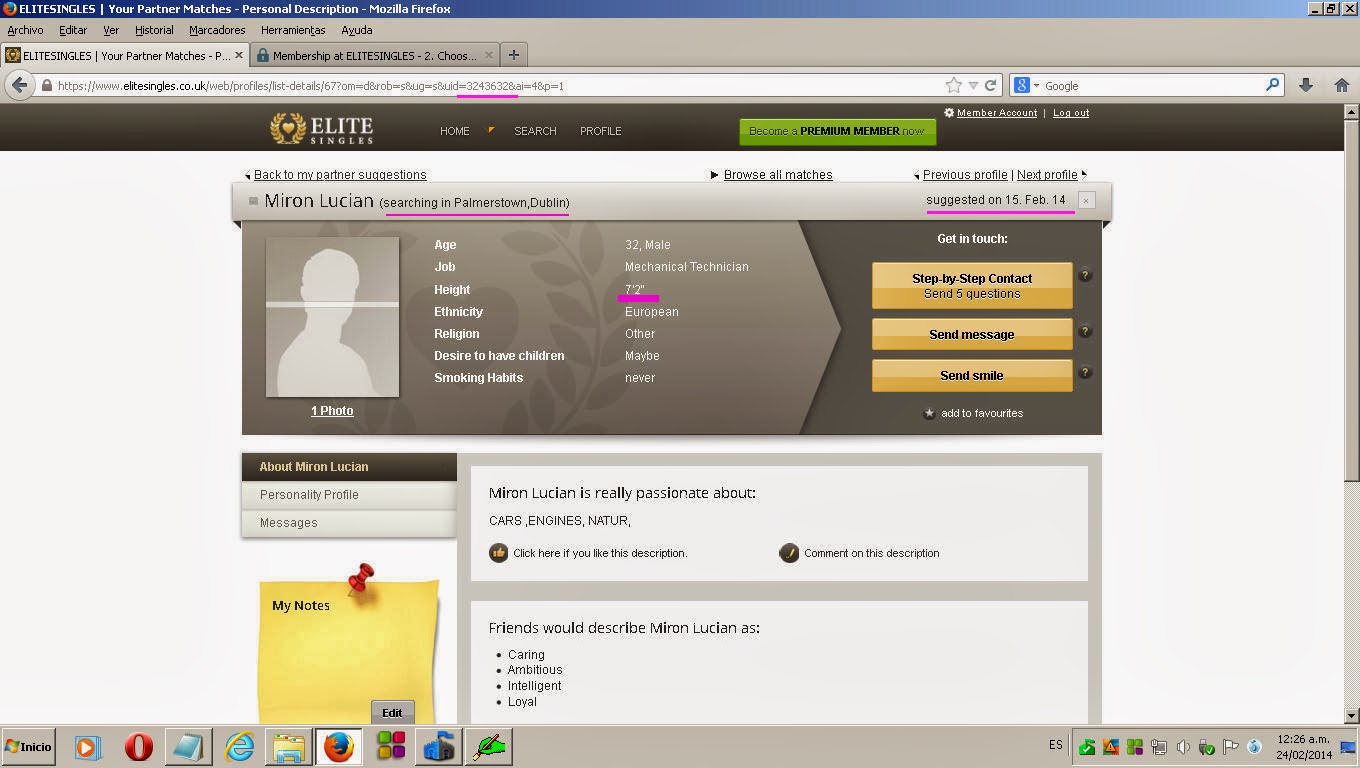The width and height of the screenshot is (1360, 768).
Task: Open the Marcadores menu
Action: [x=217, y=31]
